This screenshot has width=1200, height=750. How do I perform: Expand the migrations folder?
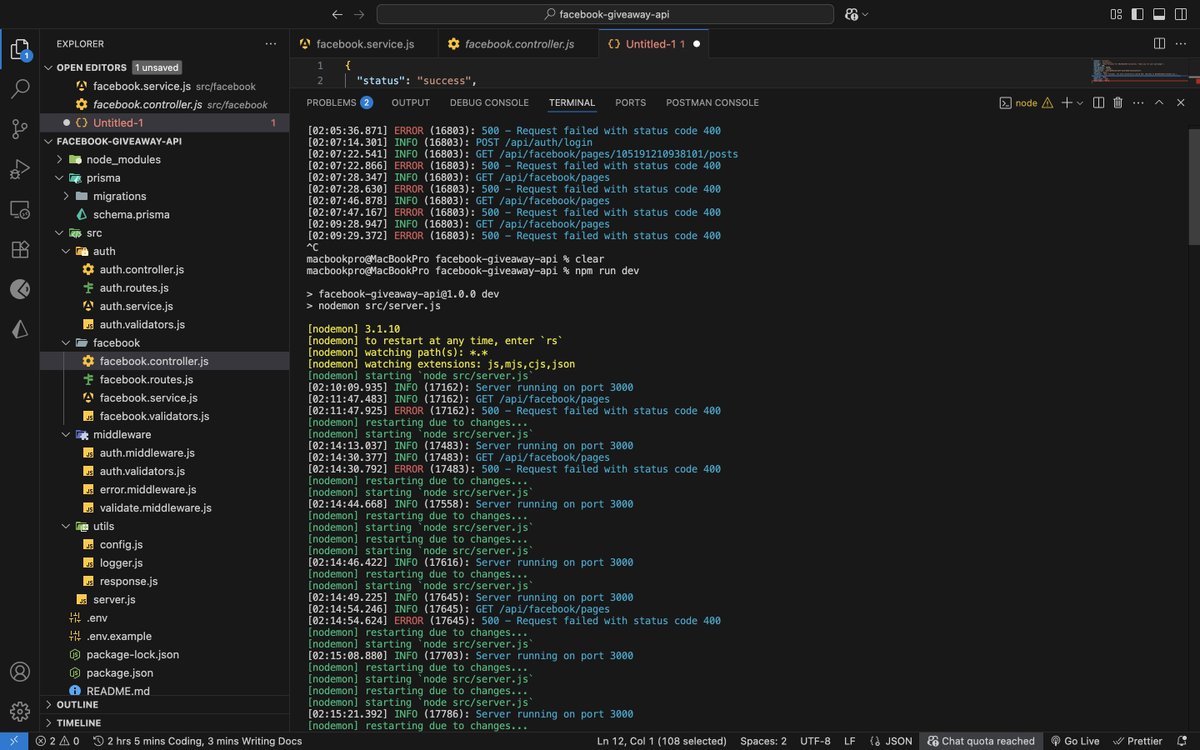point(66,196)
